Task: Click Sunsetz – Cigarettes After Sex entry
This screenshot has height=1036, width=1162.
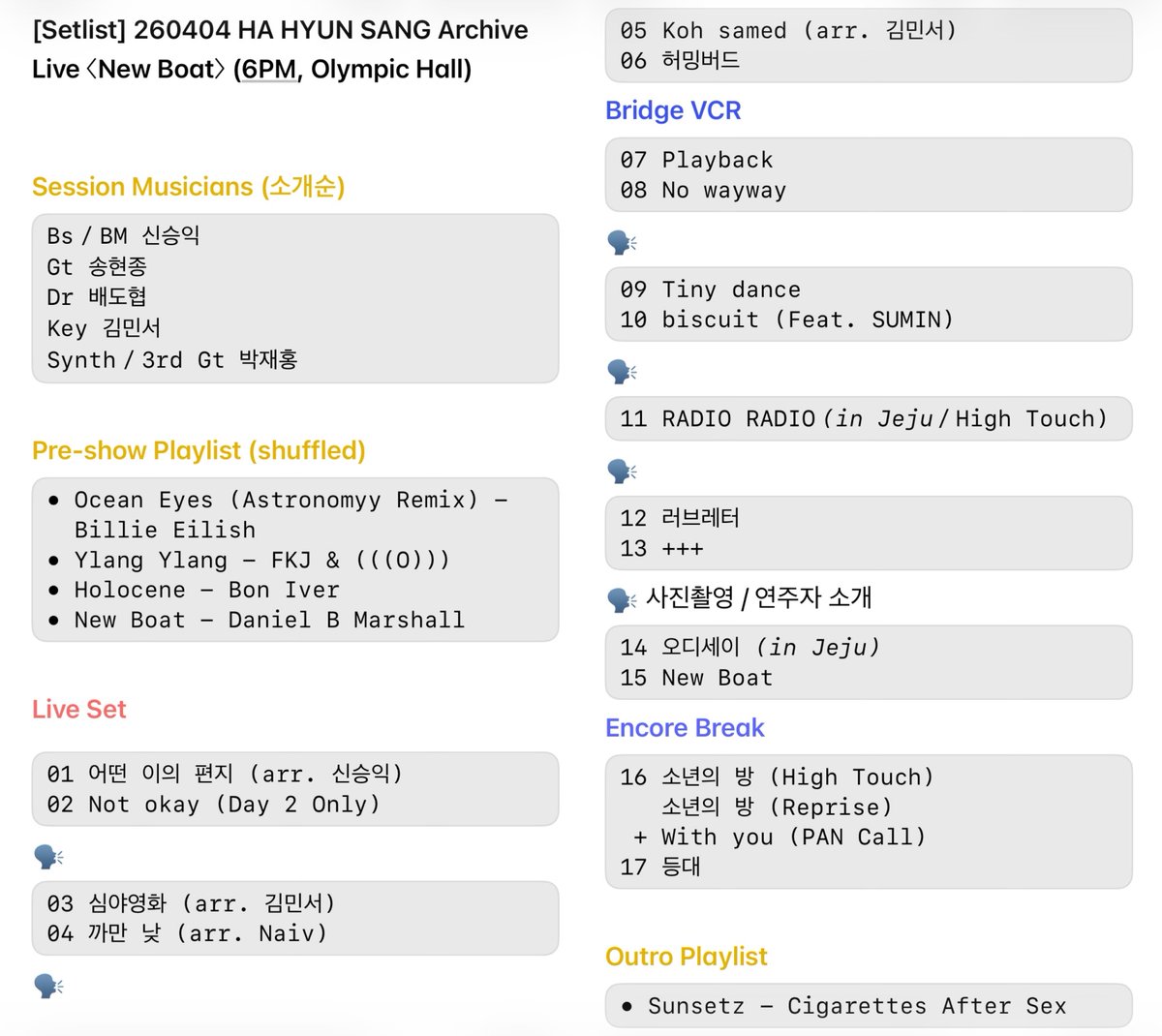Action: point(843,1006)
